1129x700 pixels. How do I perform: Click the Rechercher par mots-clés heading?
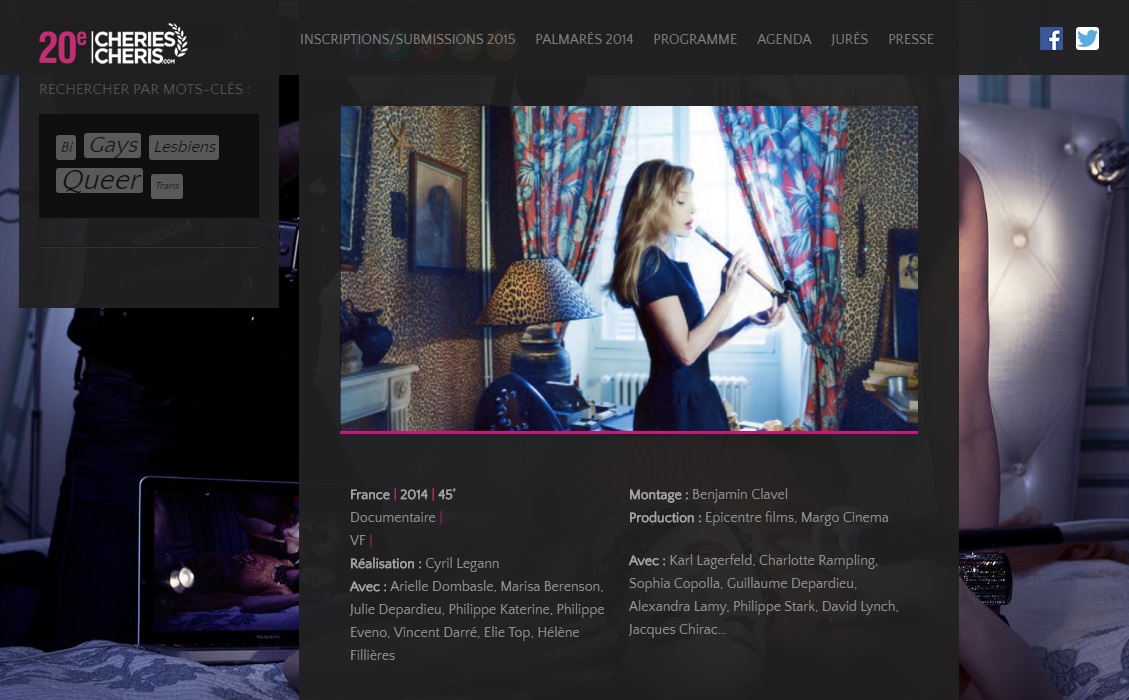click(x=144, y=90)
